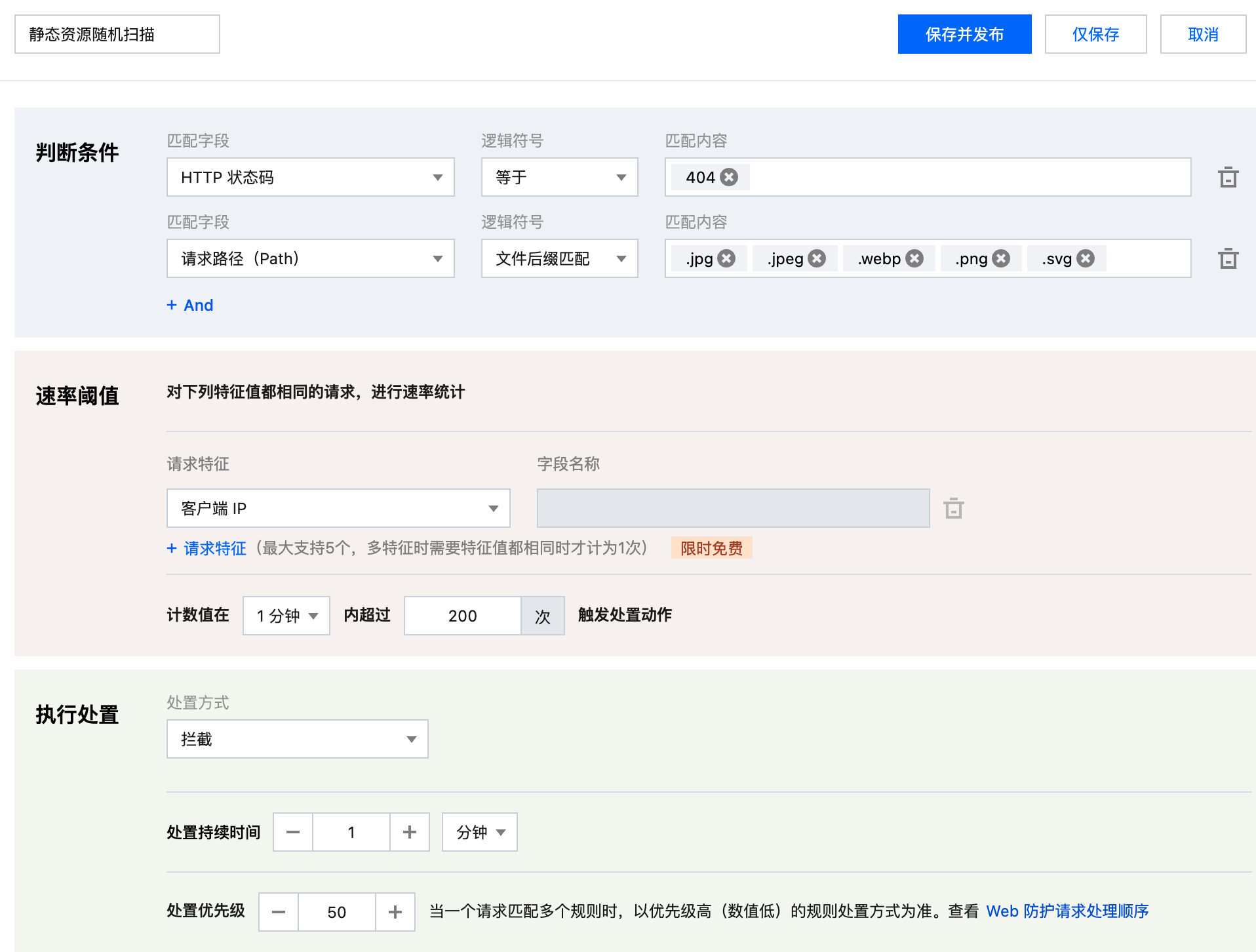Open the 拦截 action type dropdown
The image size is (1256, 952).
point(297,739)
